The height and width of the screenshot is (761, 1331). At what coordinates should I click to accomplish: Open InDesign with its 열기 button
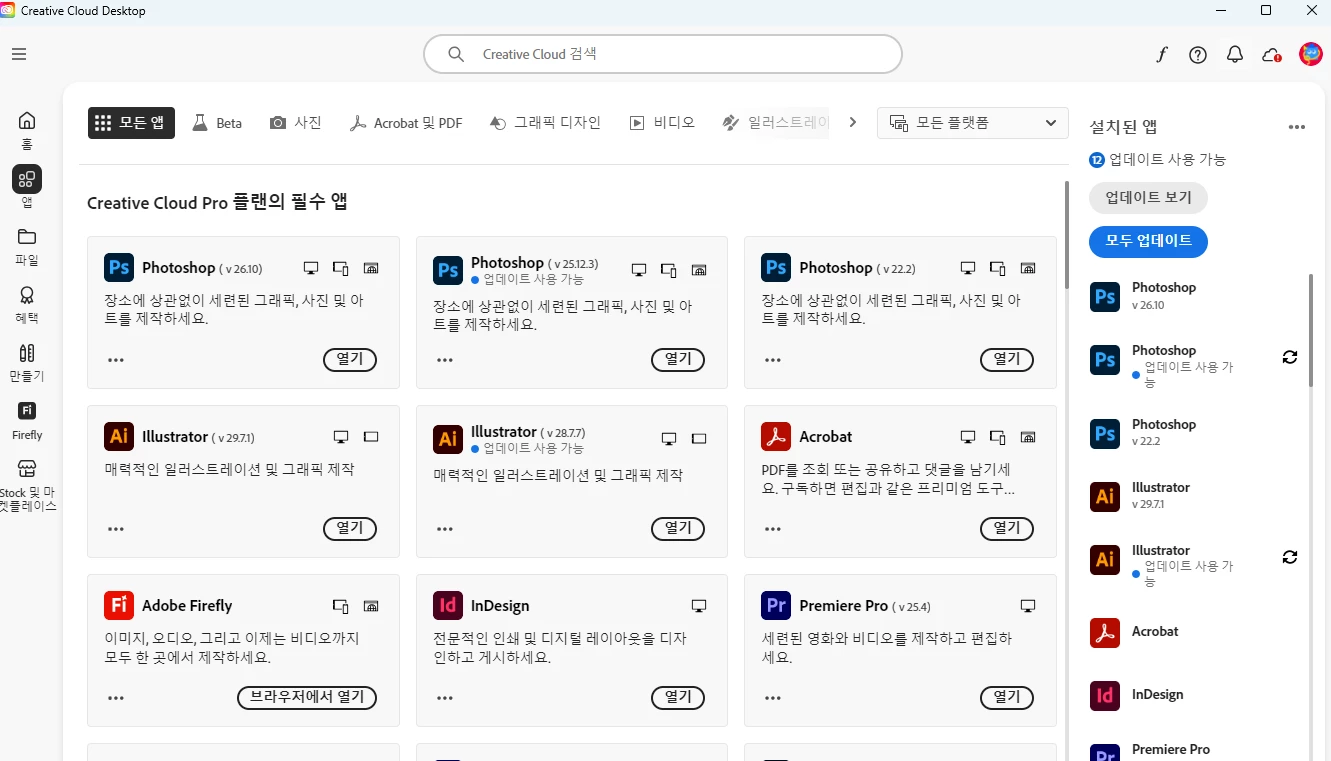pos(678,697)
